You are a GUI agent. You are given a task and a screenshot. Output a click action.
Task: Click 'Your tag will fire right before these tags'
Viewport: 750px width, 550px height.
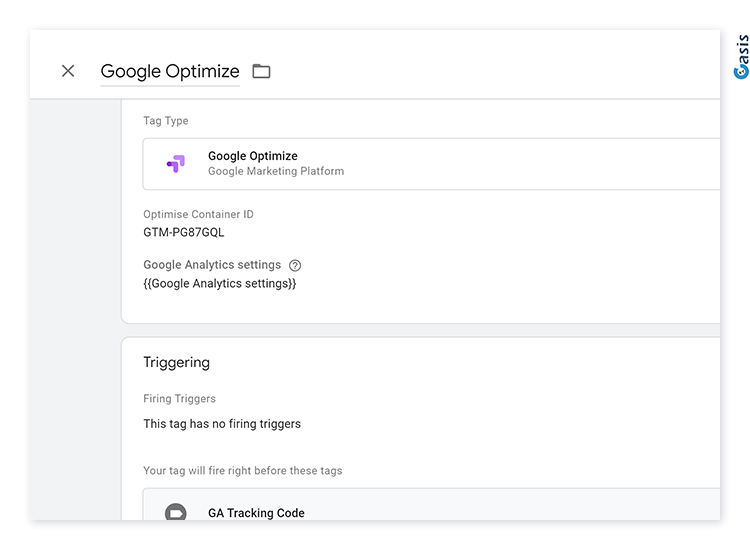pyautogui.click(x=243, y=471)
